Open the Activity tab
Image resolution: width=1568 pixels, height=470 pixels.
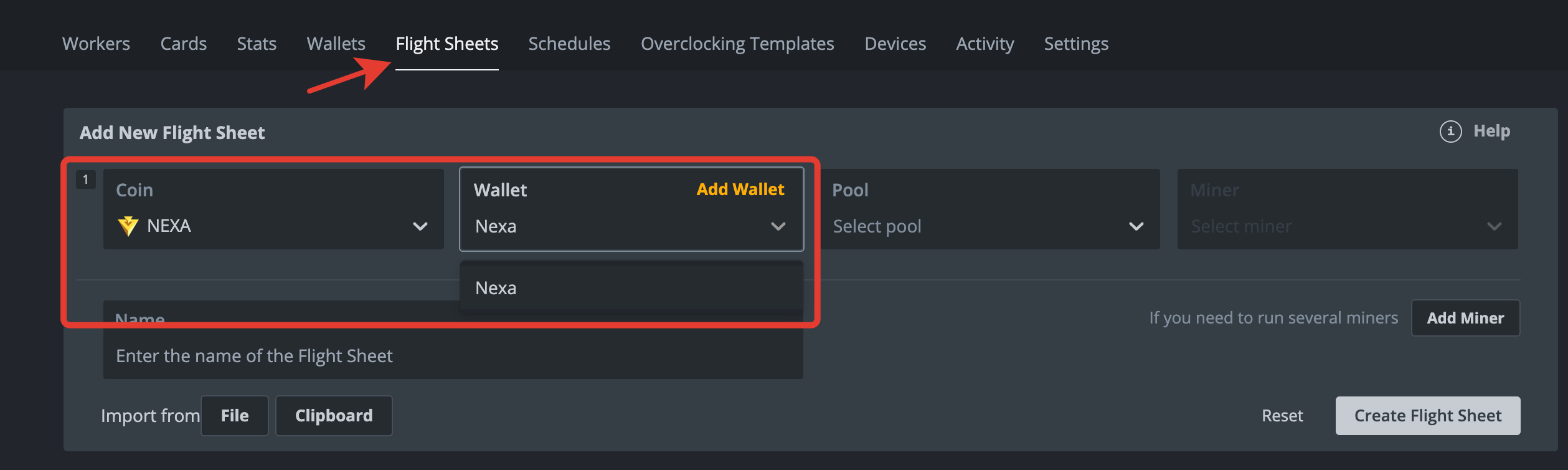pos(985,44)
